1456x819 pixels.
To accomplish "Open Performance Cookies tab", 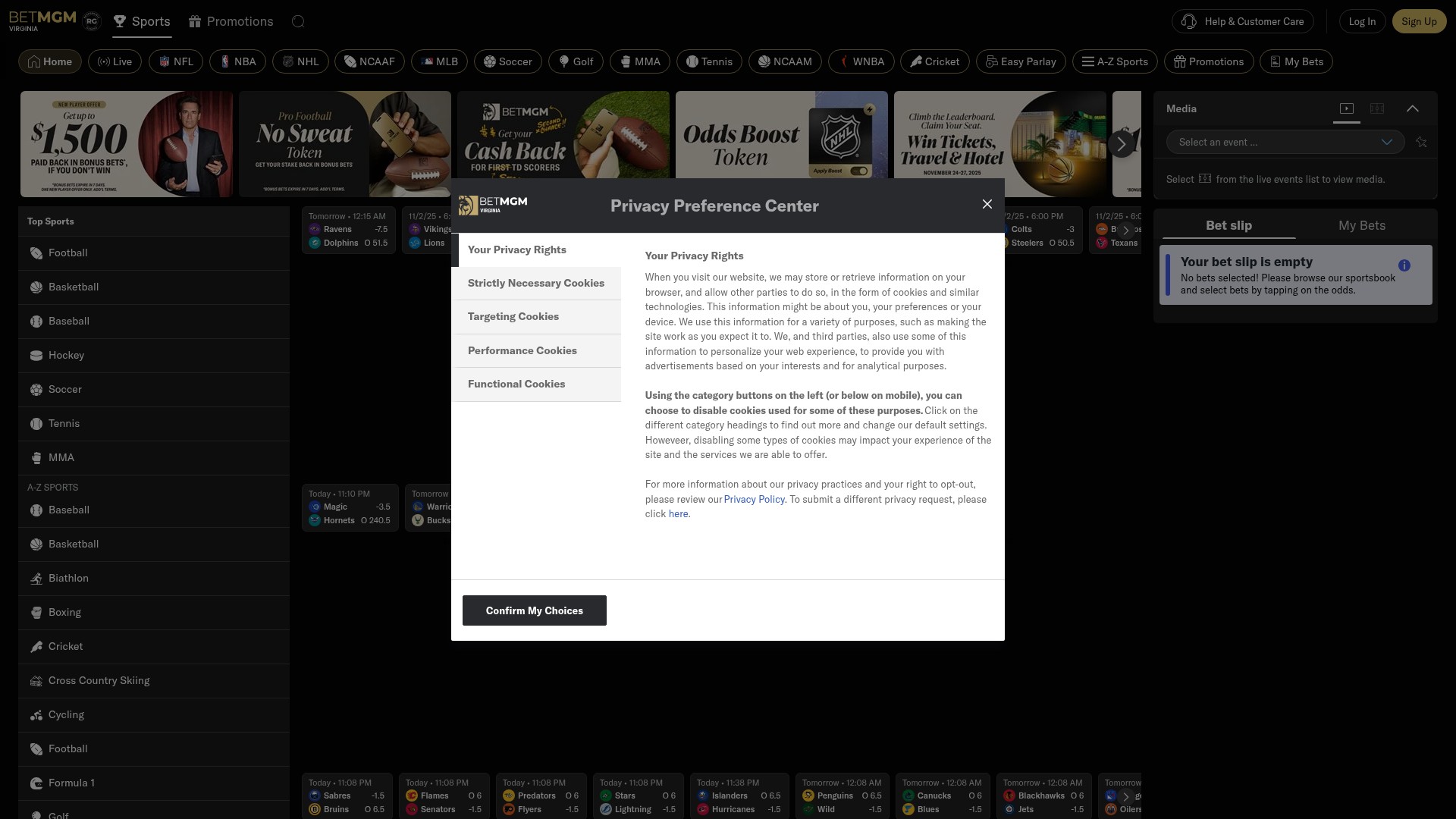I will 536,351.
